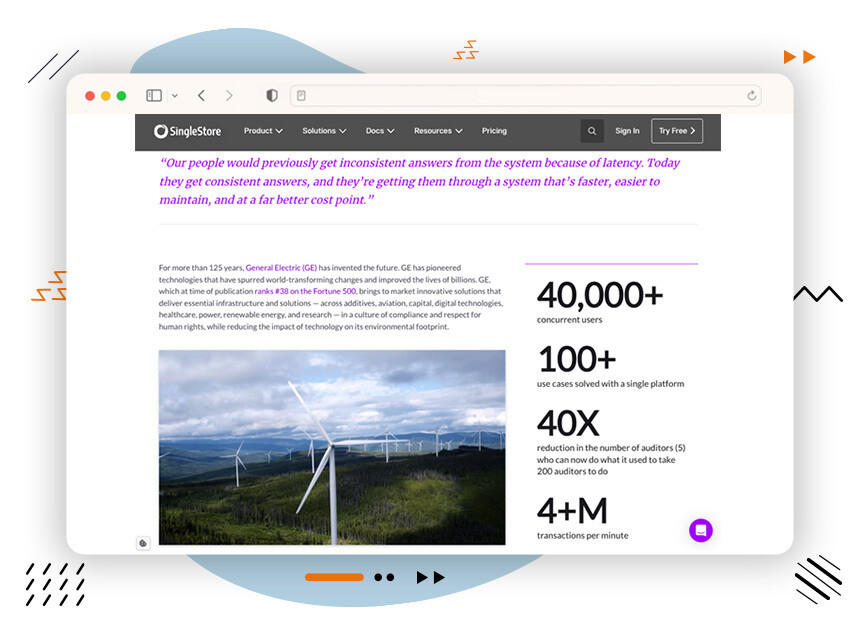Select Pricing in the navigation menu
This screenshot has height=628, width=860.
click(494, 130)
